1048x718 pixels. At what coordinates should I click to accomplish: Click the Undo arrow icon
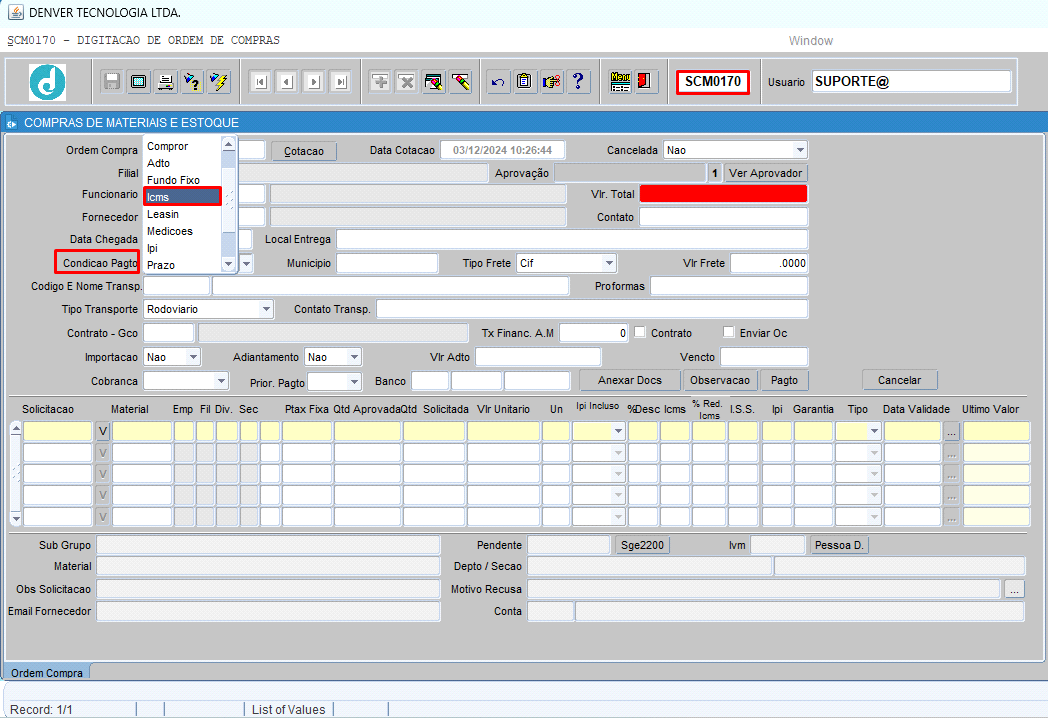(x=498, y=82)
